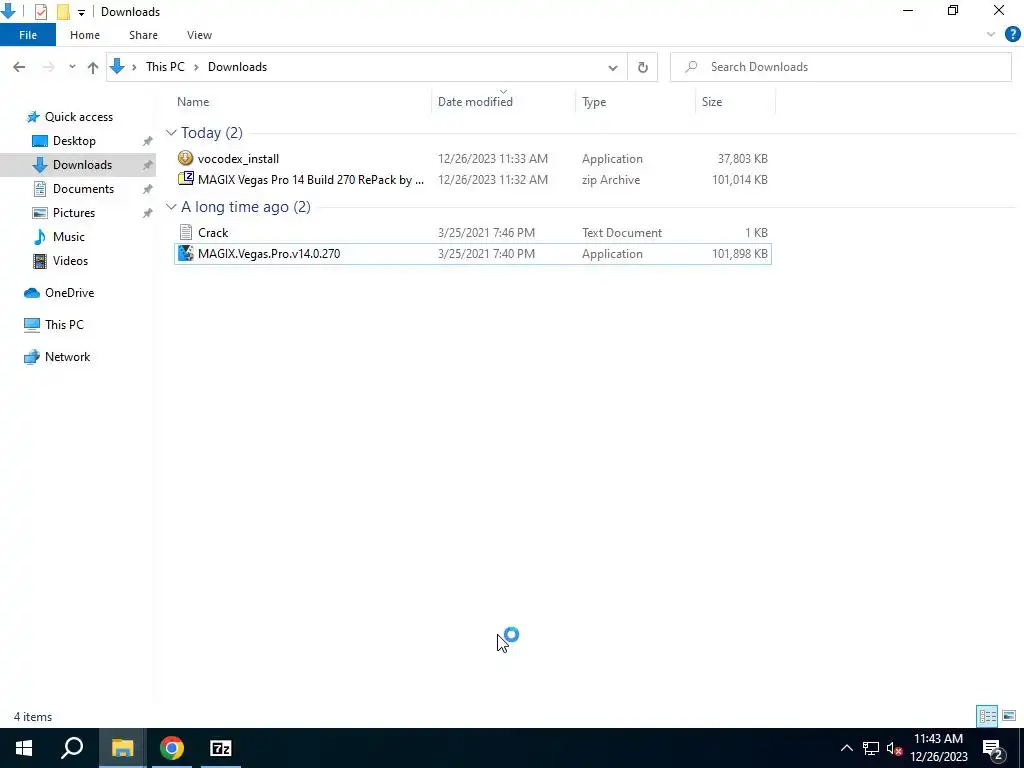Select the MAGIX Vegas Pro zip archive icon

(185, 179)
